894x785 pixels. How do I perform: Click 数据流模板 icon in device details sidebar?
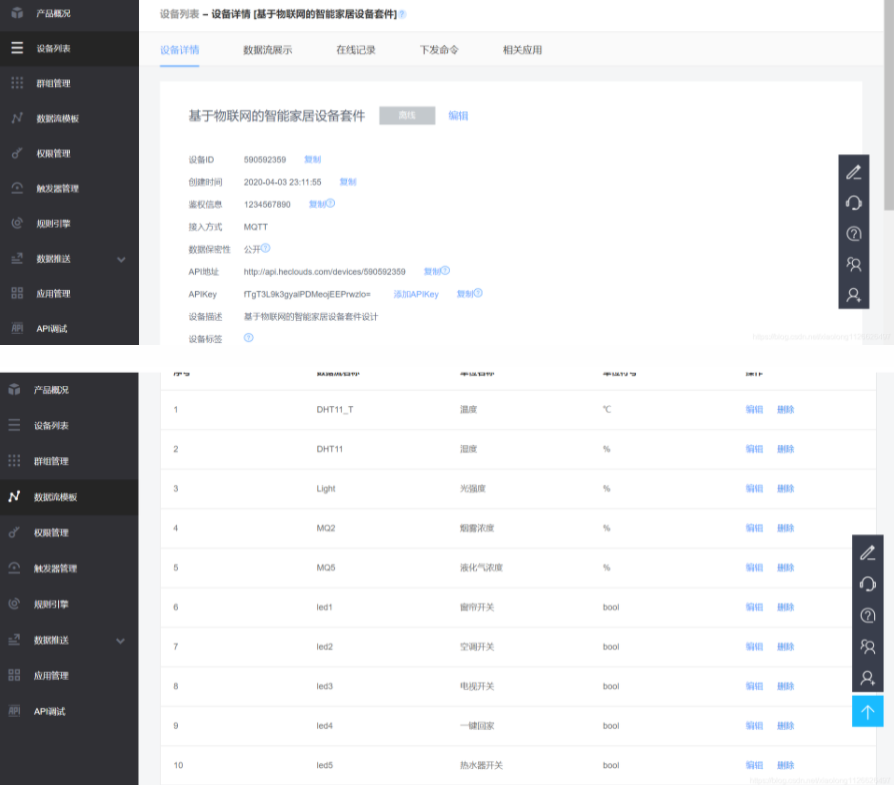point(17,118)
